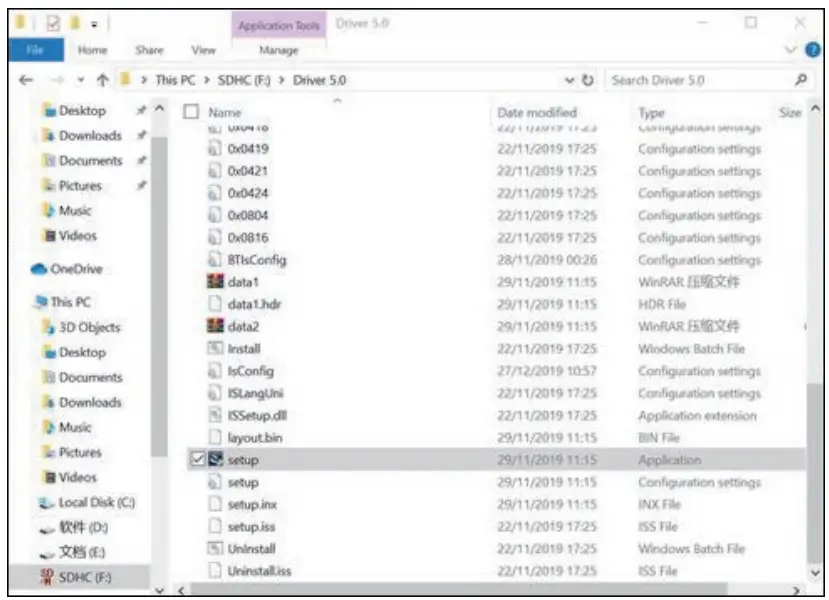This screenshot has width=829, height=600.
Task: Click the Uninstall batch file icon
Action: coord(215,548)
